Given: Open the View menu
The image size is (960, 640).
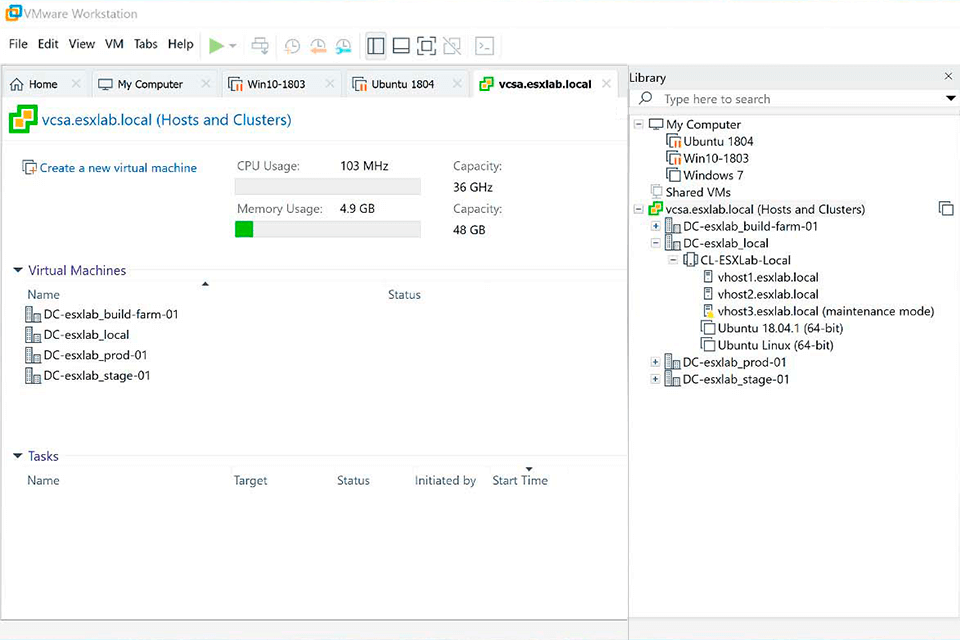Looking at the screenshot, I should pos(81,44).
